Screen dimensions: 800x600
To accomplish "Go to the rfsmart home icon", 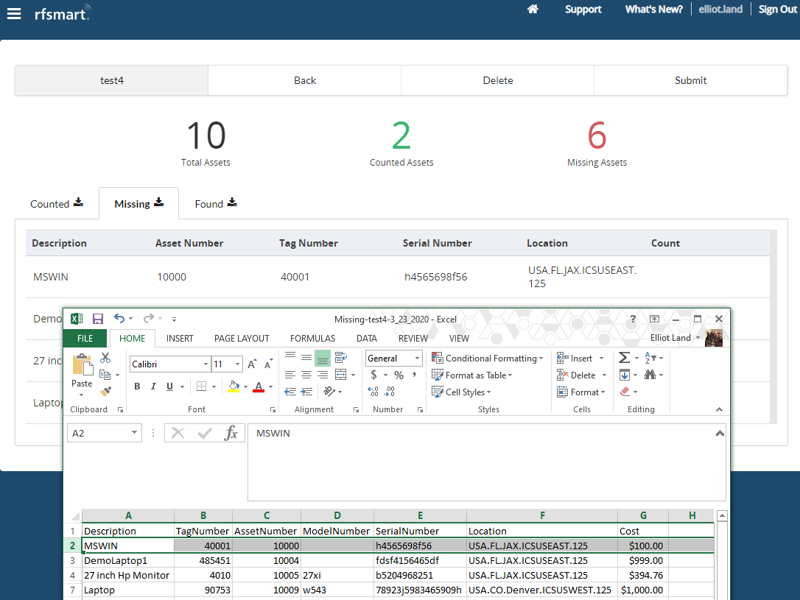I will coord(533,9).
